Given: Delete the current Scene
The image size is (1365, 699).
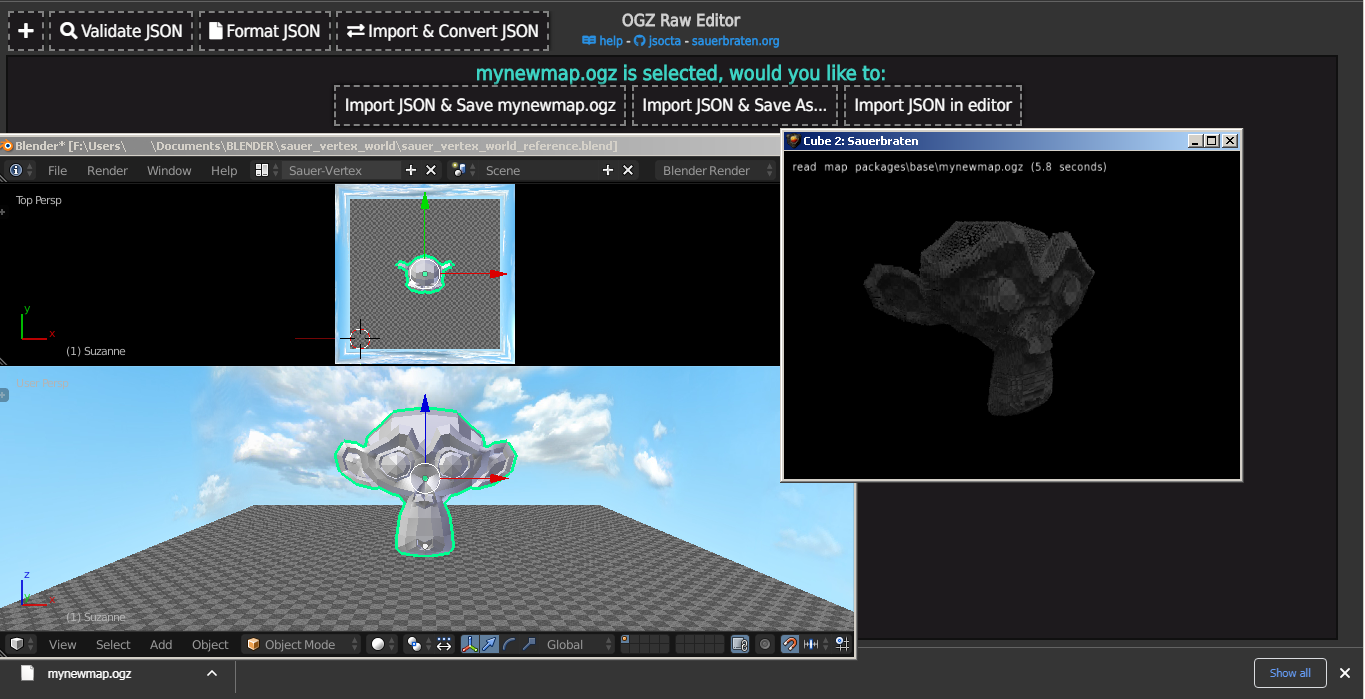Looking at the screenshot, I should 628,170.
